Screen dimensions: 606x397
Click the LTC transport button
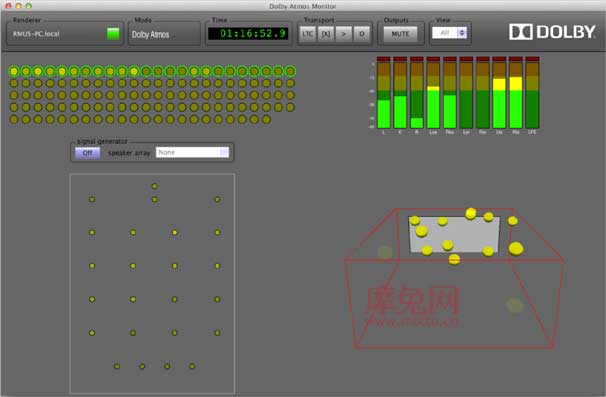pos(308,34)
